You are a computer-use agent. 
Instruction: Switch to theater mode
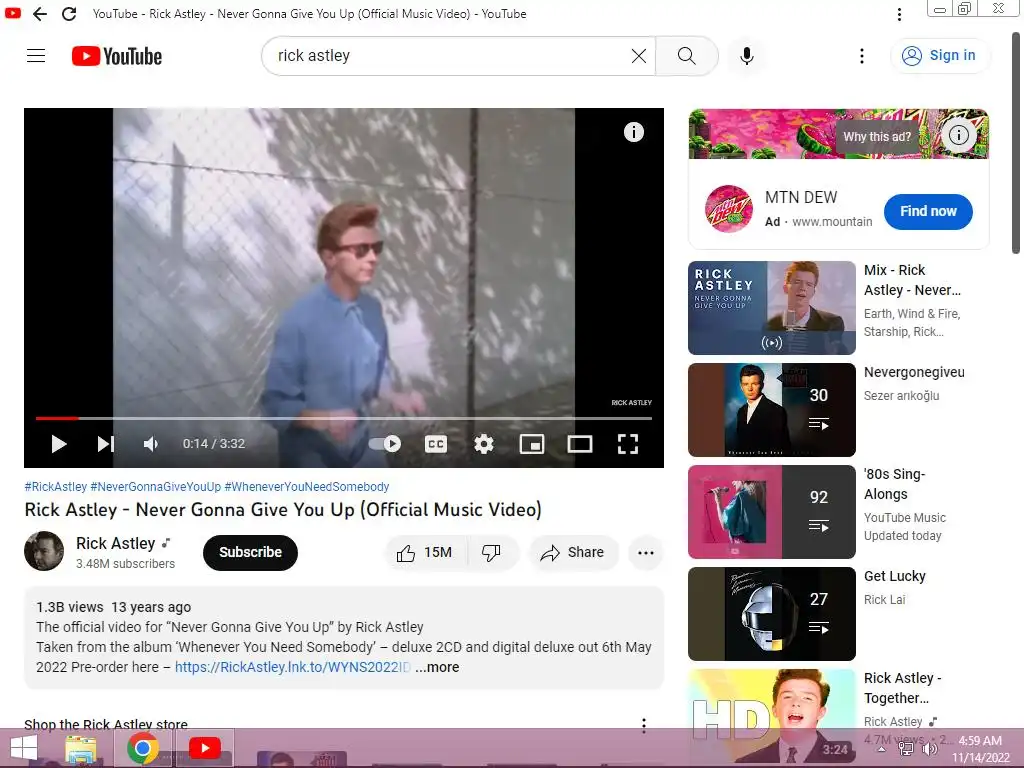[579, 444]
